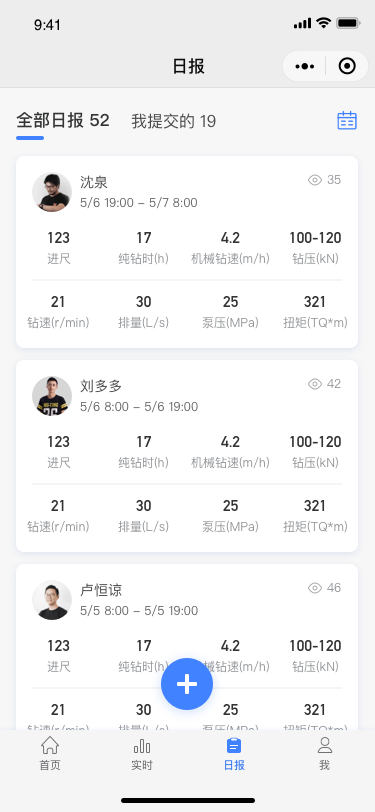Open 沈泉's avatar photo
The image size is (375, 812).
[x=52, y=192]
